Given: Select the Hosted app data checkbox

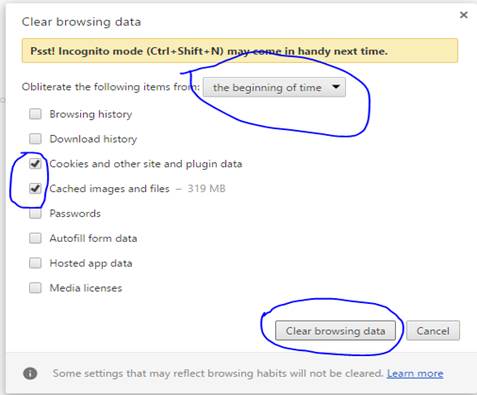Looking at the screenshot, I should click(x=35, y=263).
